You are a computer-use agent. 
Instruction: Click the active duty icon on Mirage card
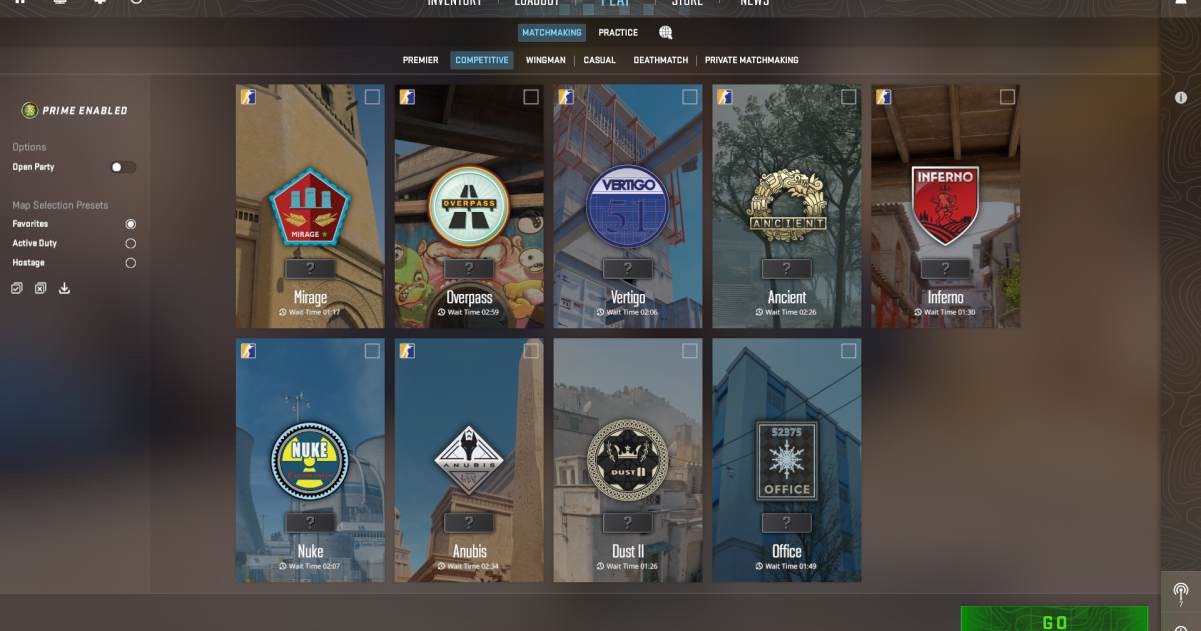pos(248,97)
